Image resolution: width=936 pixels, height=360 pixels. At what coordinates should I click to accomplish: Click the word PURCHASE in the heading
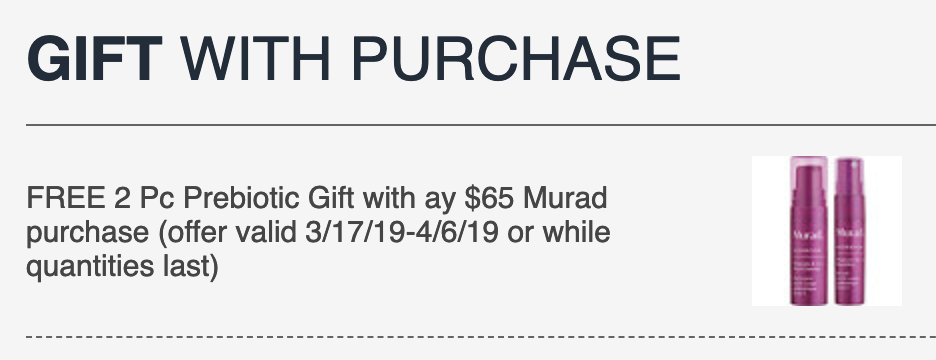pyautogui.click(x=516, y=59)
